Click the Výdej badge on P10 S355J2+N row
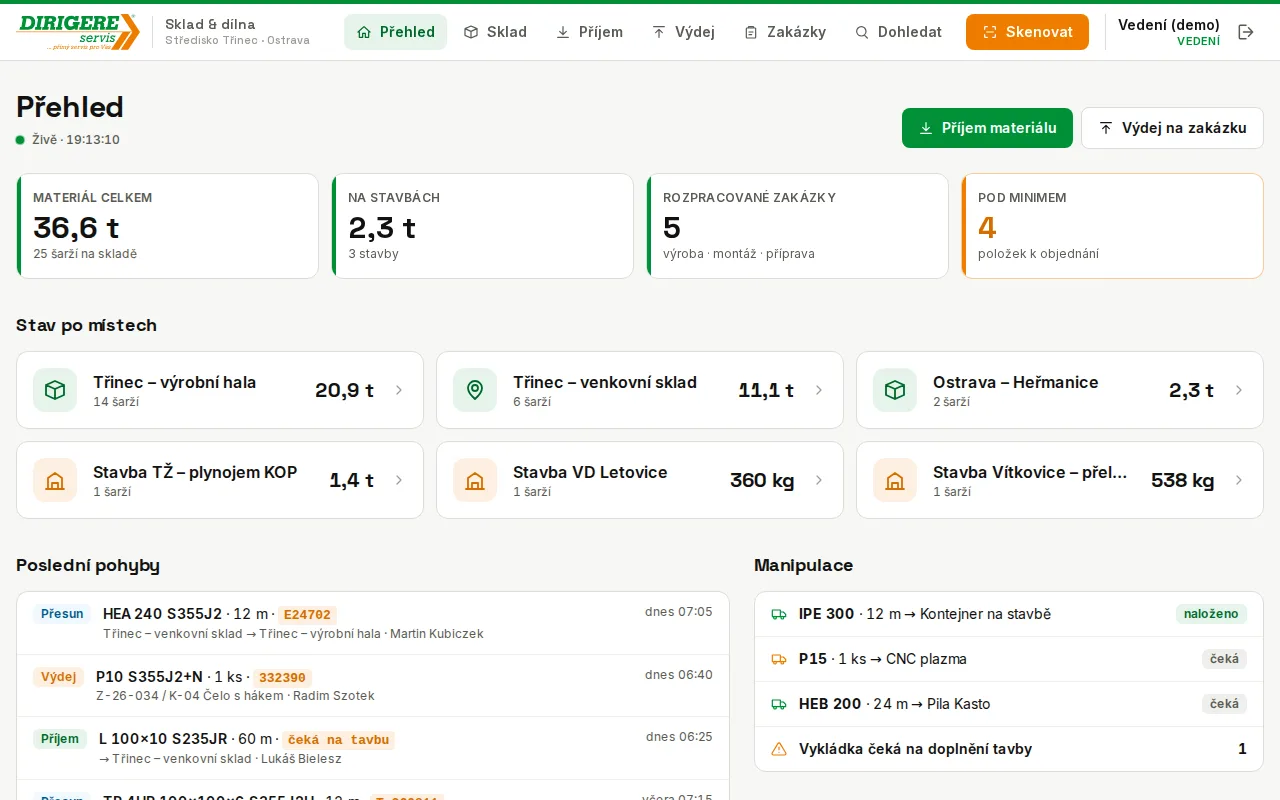Viewport: 1280px width, 800px height. (59, 677)
